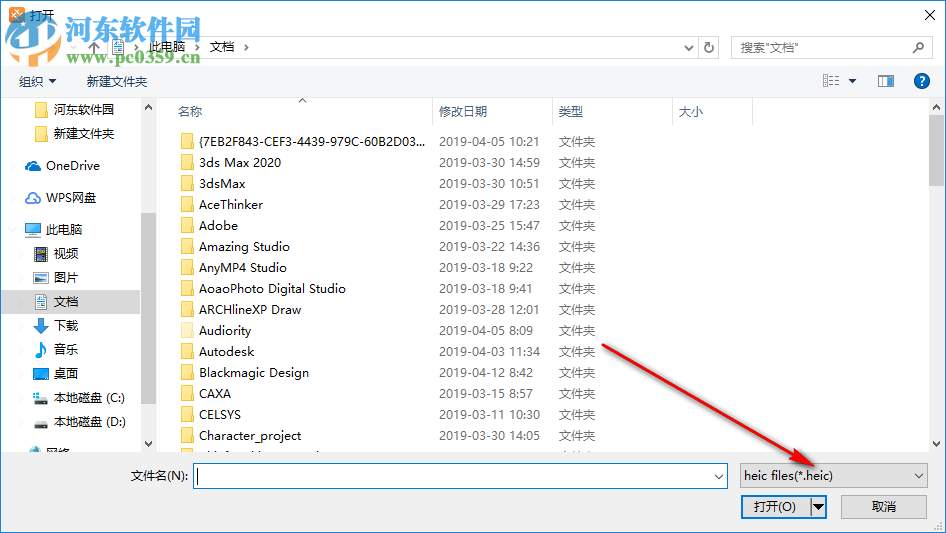
Task: Click the search magnifier icon
Action: [918, 47]
